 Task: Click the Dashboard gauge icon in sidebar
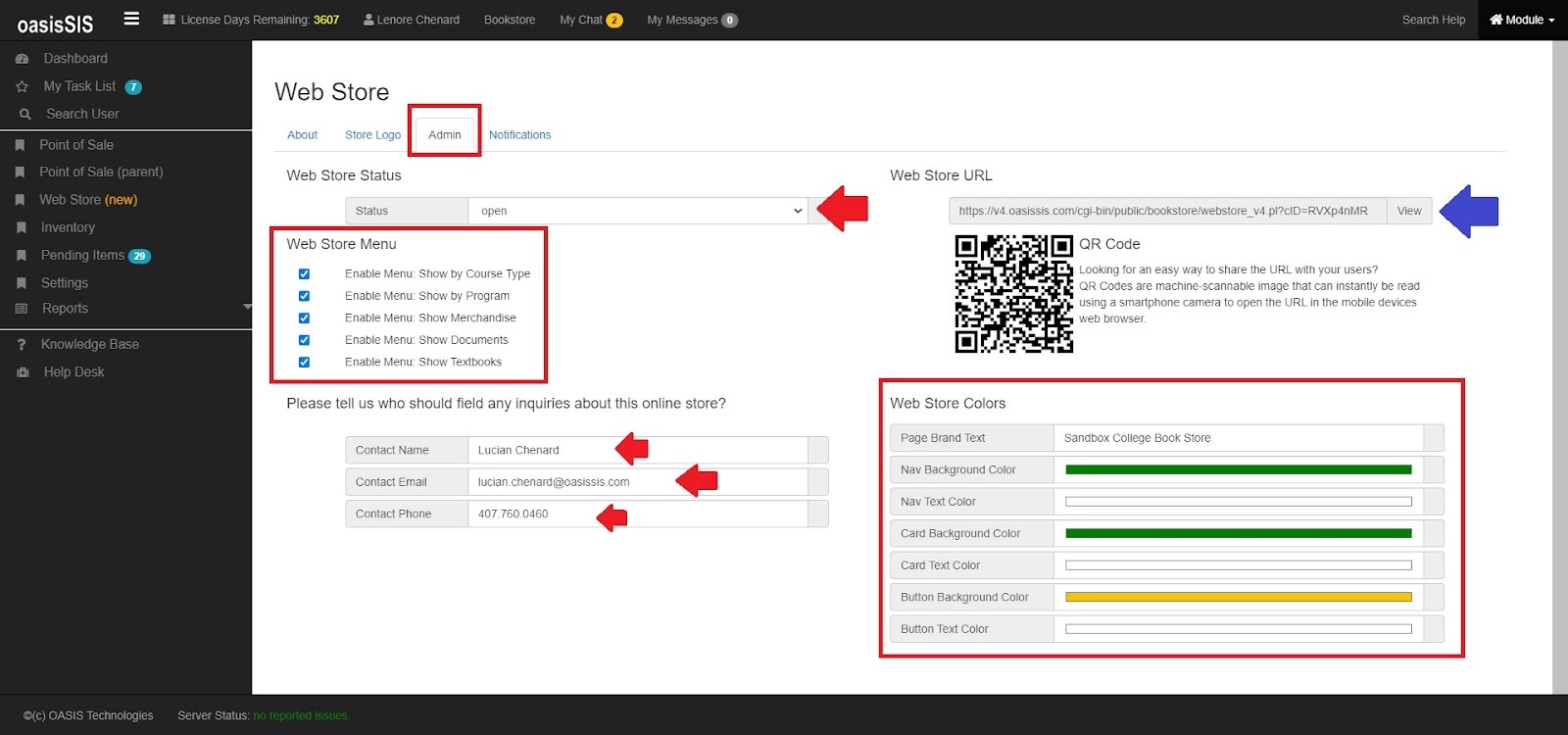click(23, 59)
